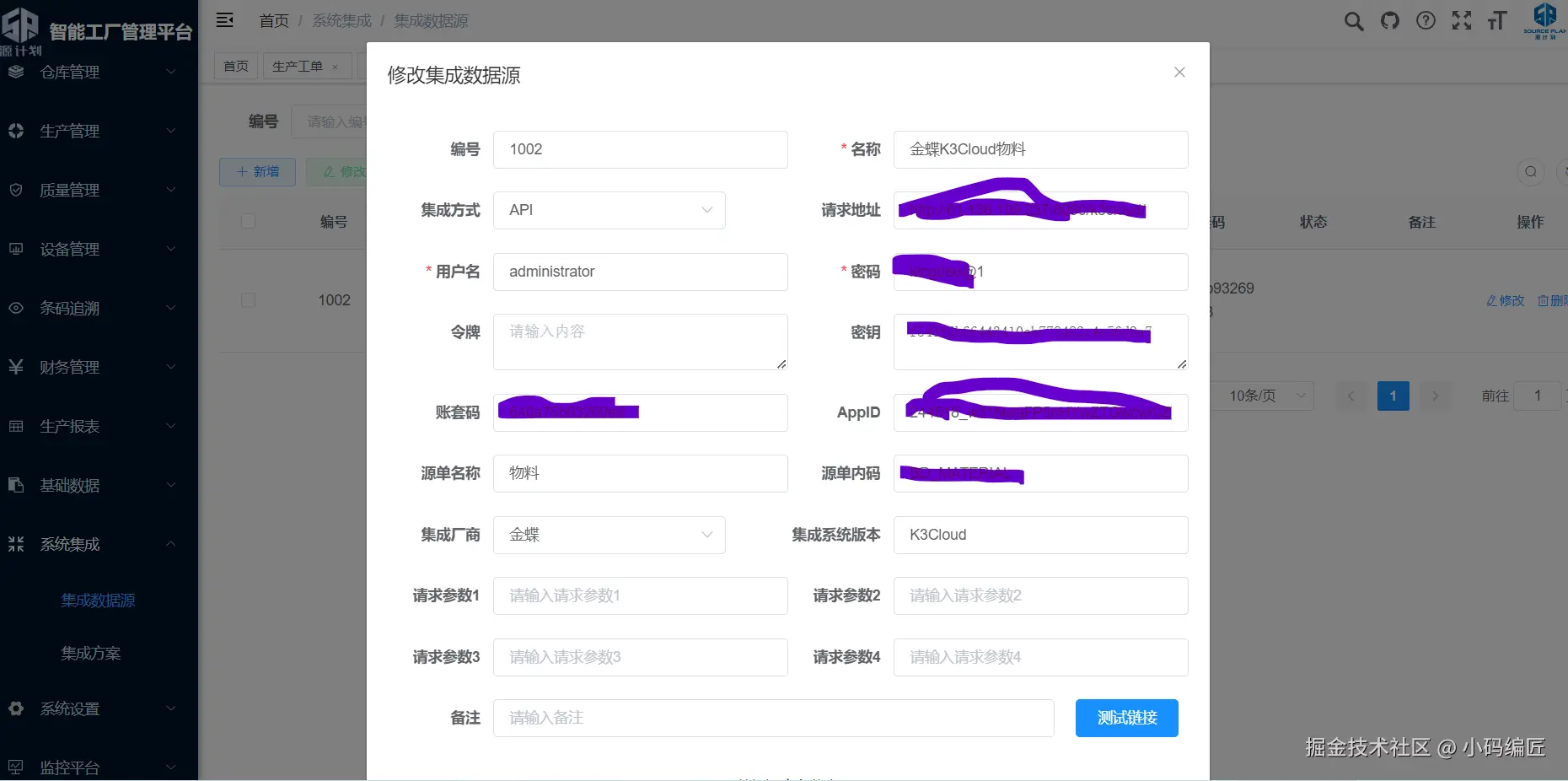1568x781 pixels.
Task: Click the 请求参数4 input field
Action: (x=1041, y=657)
